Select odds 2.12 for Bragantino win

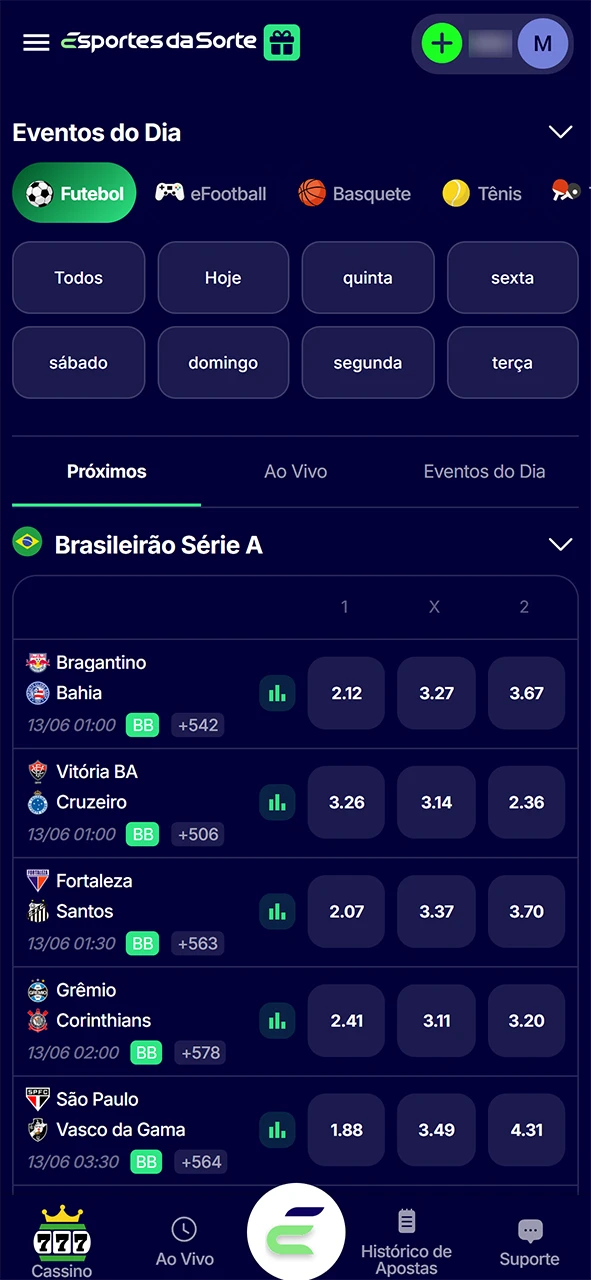(346, 693)
